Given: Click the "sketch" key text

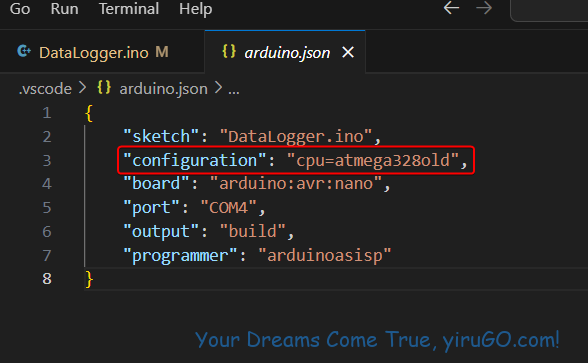Looking at the screenshot, I should coord(161,136).
